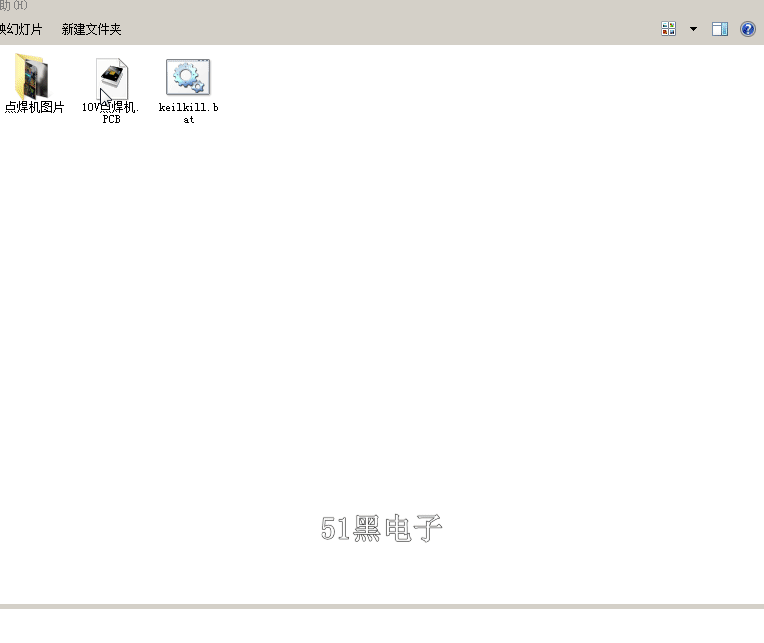Click the change view icon button
Viewport: 764px width, 643px height.
668,29
